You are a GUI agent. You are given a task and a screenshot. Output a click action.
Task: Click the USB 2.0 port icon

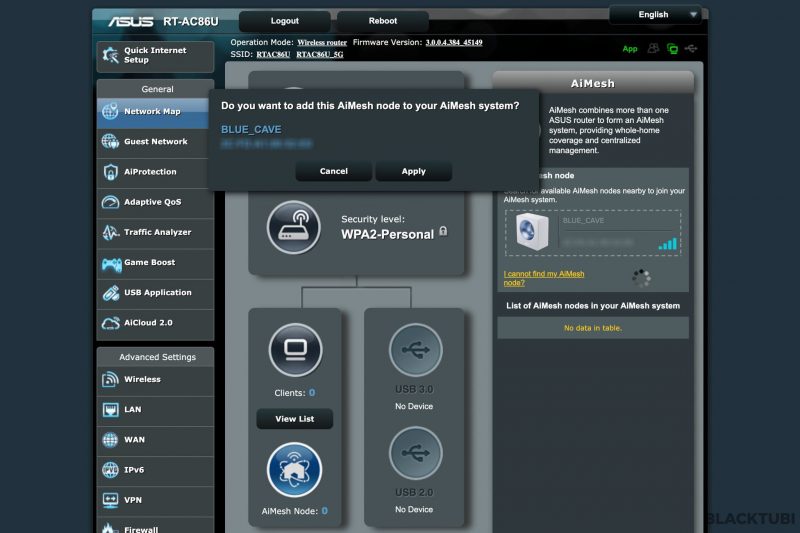coord(415,453)
